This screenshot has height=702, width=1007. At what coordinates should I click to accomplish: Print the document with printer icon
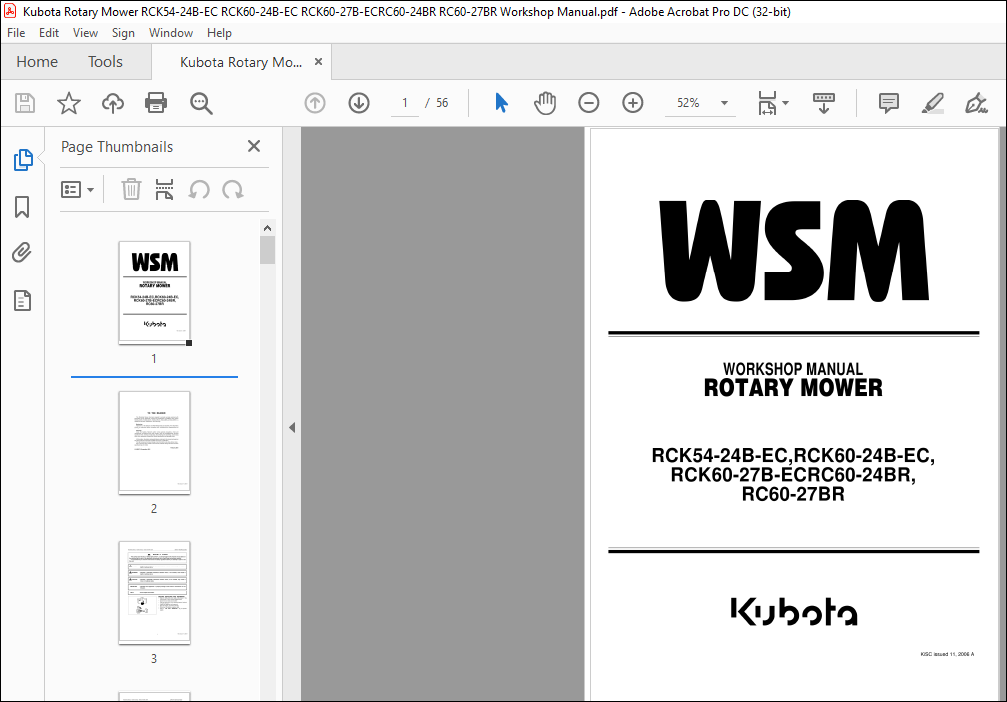(156, 103)
